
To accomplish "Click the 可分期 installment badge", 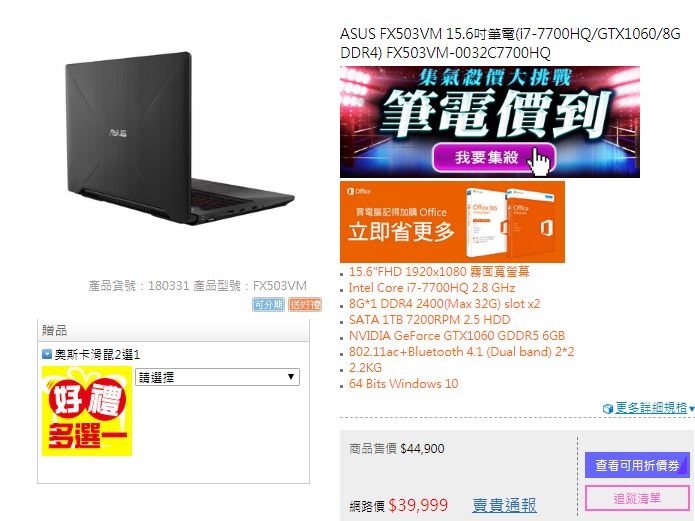I will point(268,305).
